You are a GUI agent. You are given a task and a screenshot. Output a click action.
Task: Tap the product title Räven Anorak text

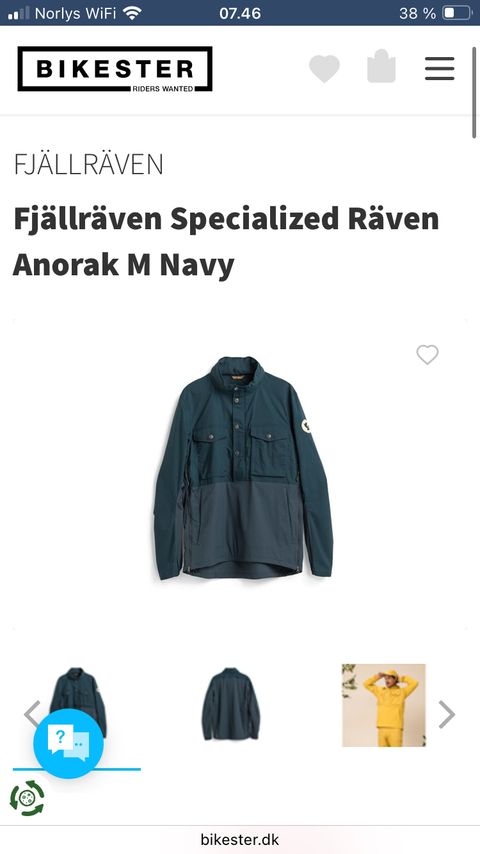pyautogui.click(x=227, y=242)
